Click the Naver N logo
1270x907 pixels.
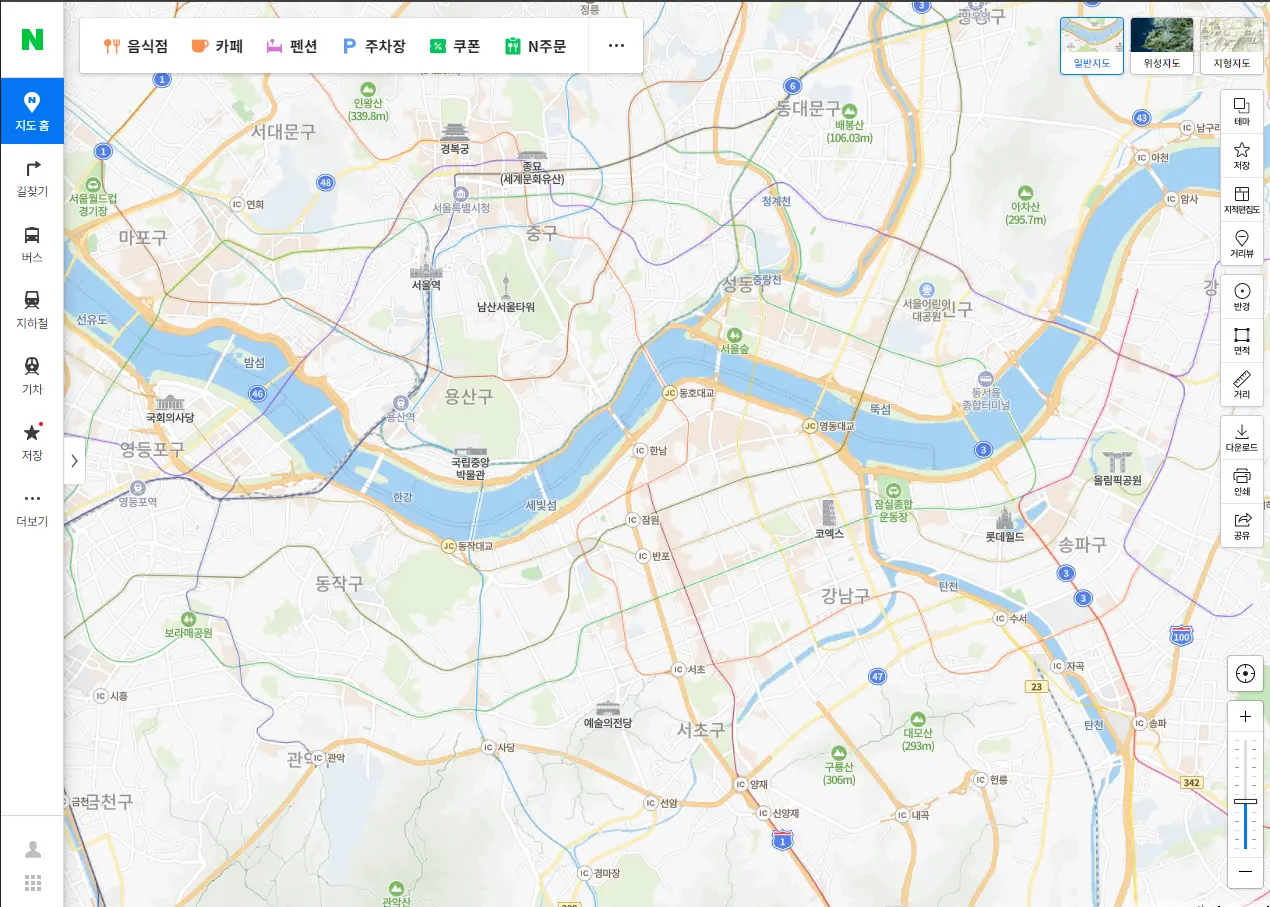pyautogui.click(x=32, y=39)
